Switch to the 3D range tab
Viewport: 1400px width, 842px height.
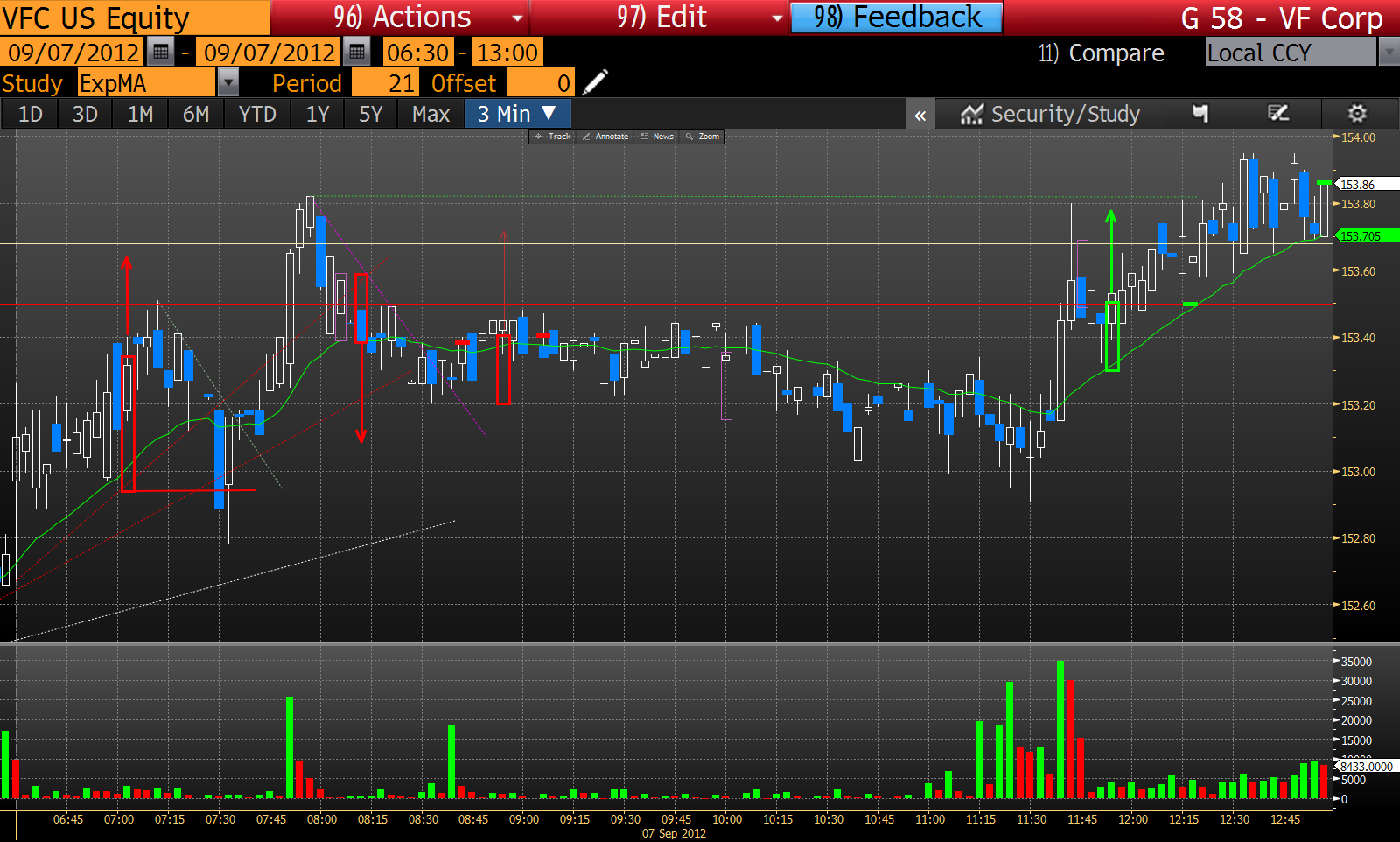pyautogui.click(x=85, y=115)
